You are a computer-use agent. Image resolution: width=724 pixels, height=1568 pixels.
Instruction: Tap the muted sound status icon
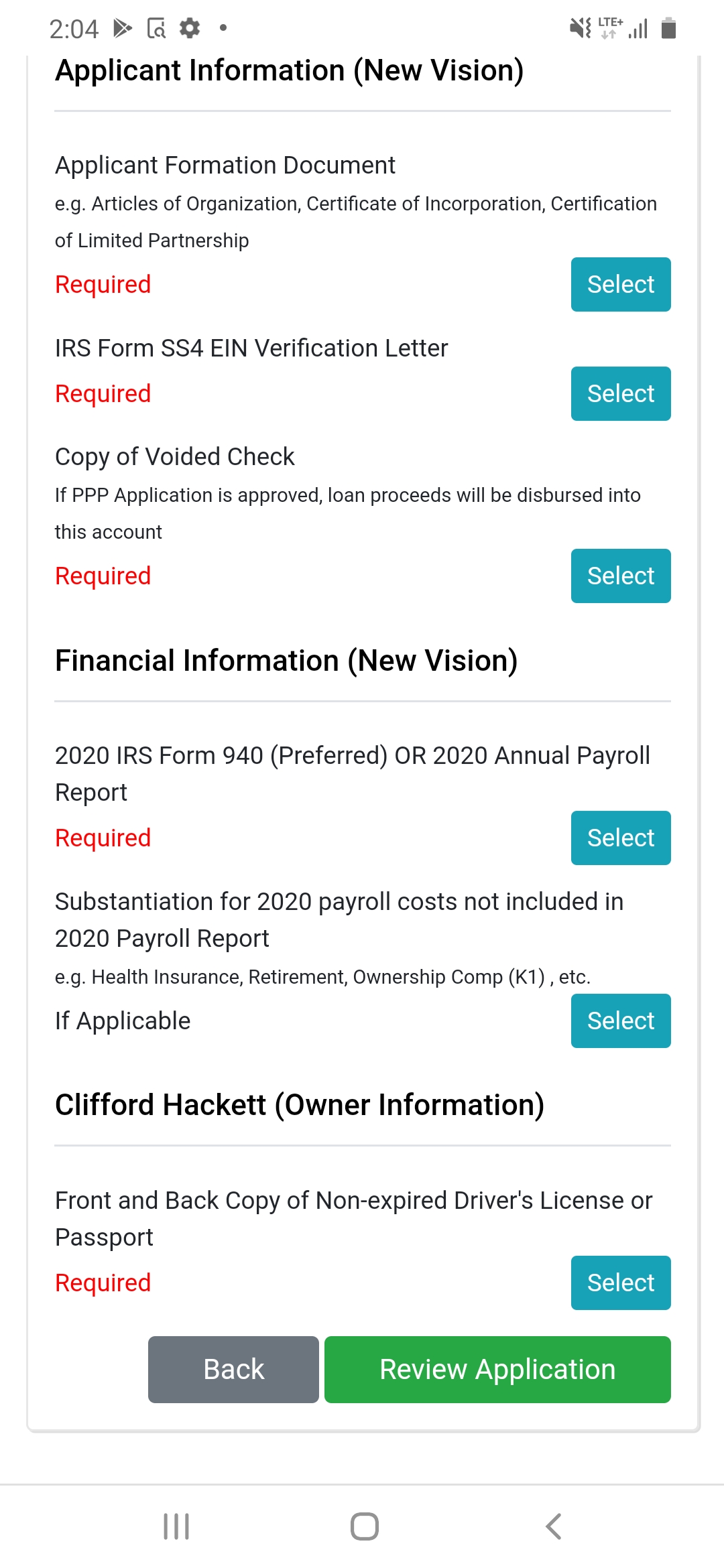pos(580,28)
